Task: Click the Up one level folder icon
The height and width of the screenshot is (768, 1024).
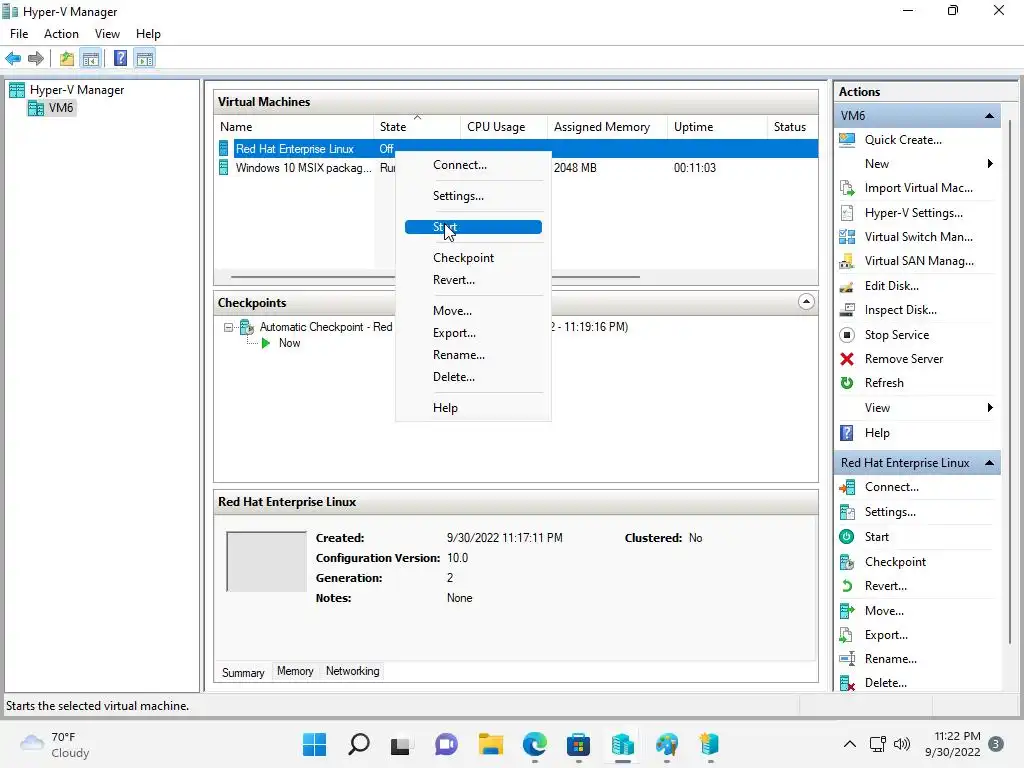Action: [67, 59]
